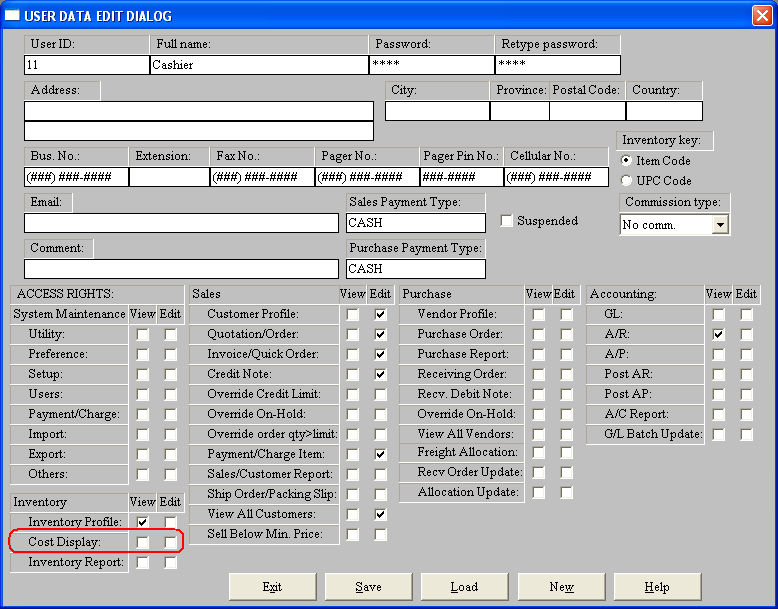Focus the Email input field
Screen dimensions: 778x609
pyautogui.click(x=181, y=223)
